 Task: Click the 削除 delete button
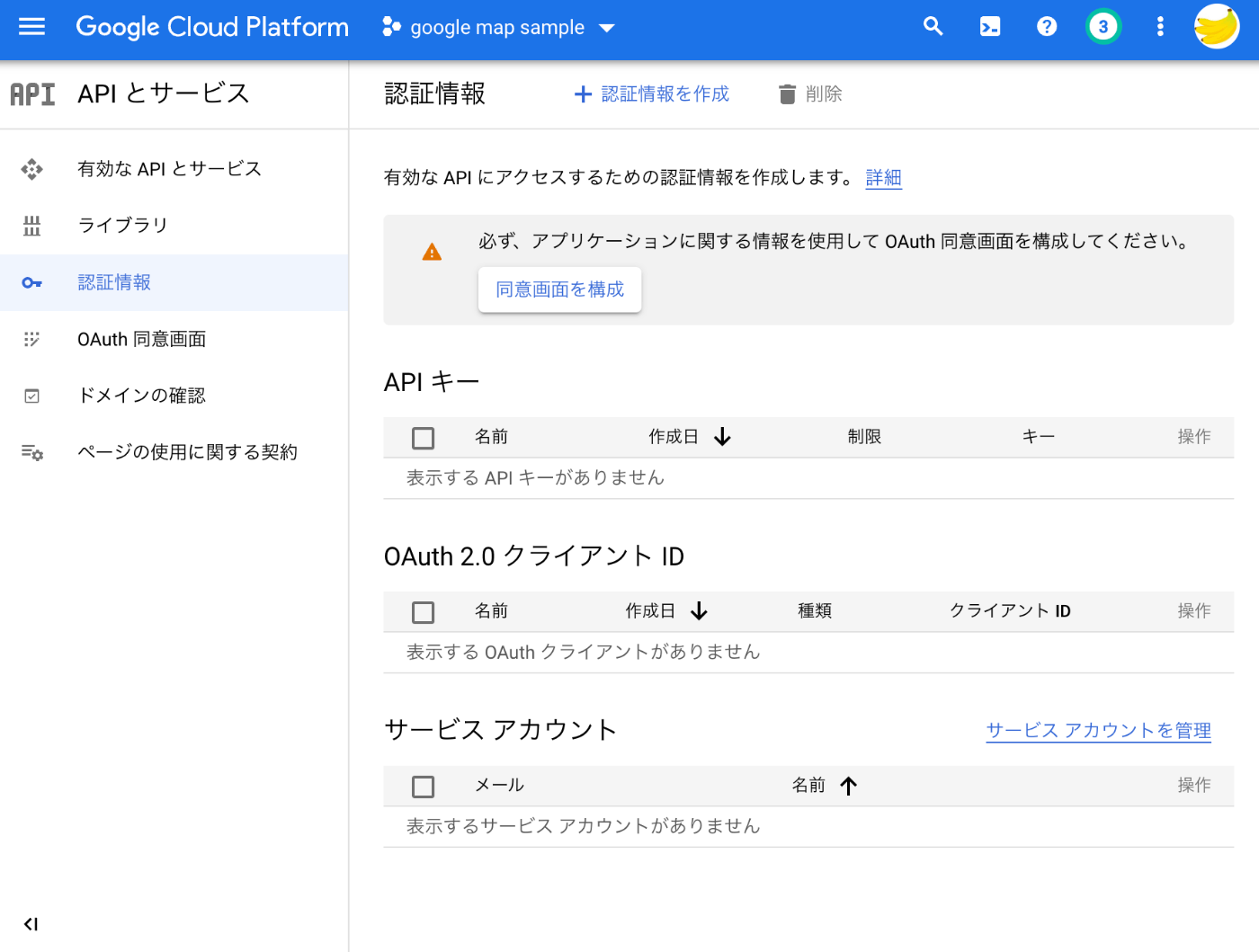[810, 93]
